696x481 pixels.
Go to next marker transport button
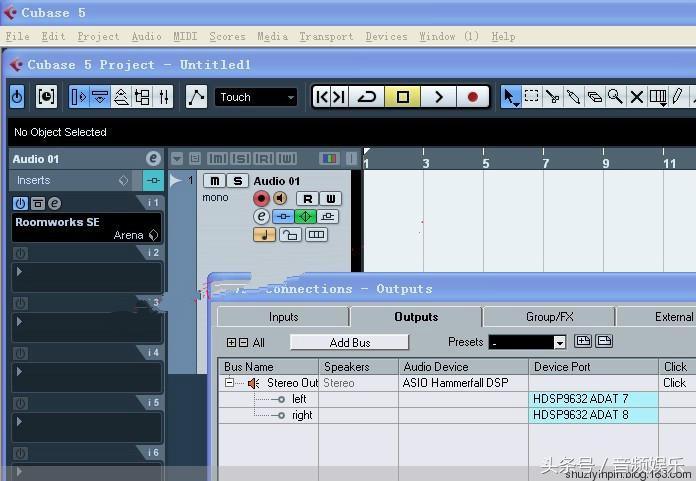pyautogui.click(x=340, y=96)
